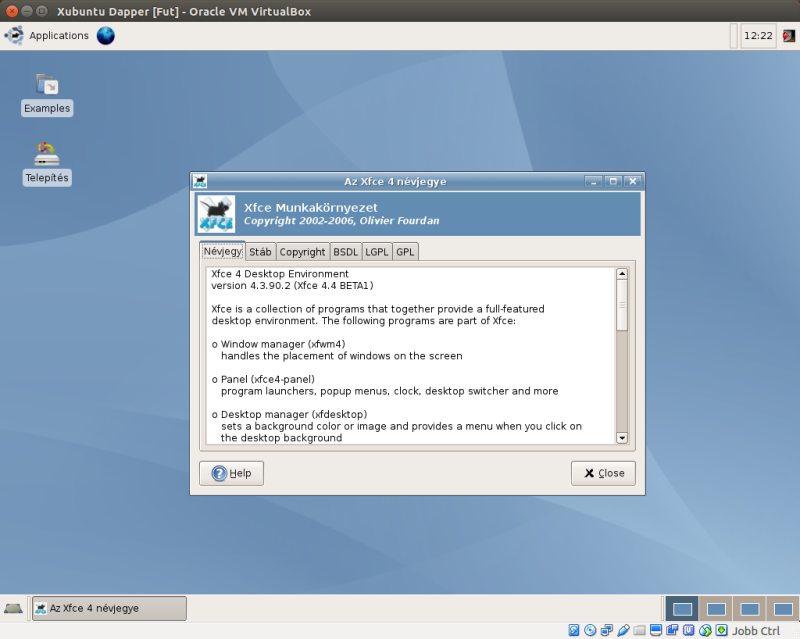Click the scrollbar up arrow in text area
Screen dimensions: 800x639
click(621, 274)
